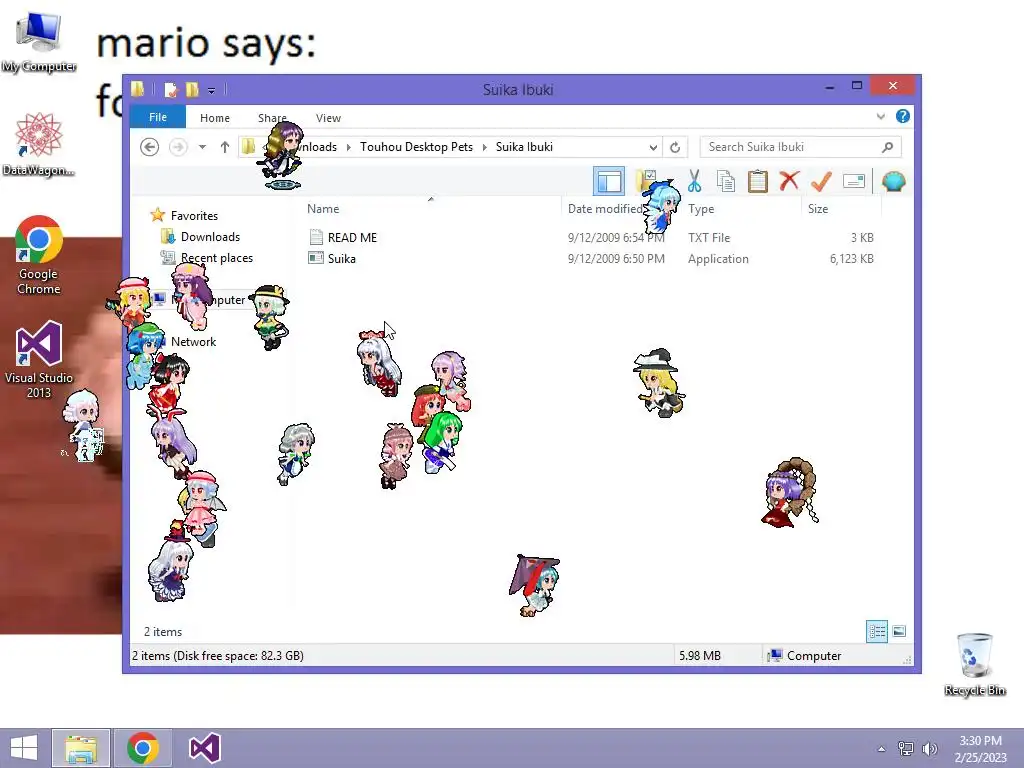
Task: Sort by the Name column header
Action: pyautogui.click(x=323, y=208)
